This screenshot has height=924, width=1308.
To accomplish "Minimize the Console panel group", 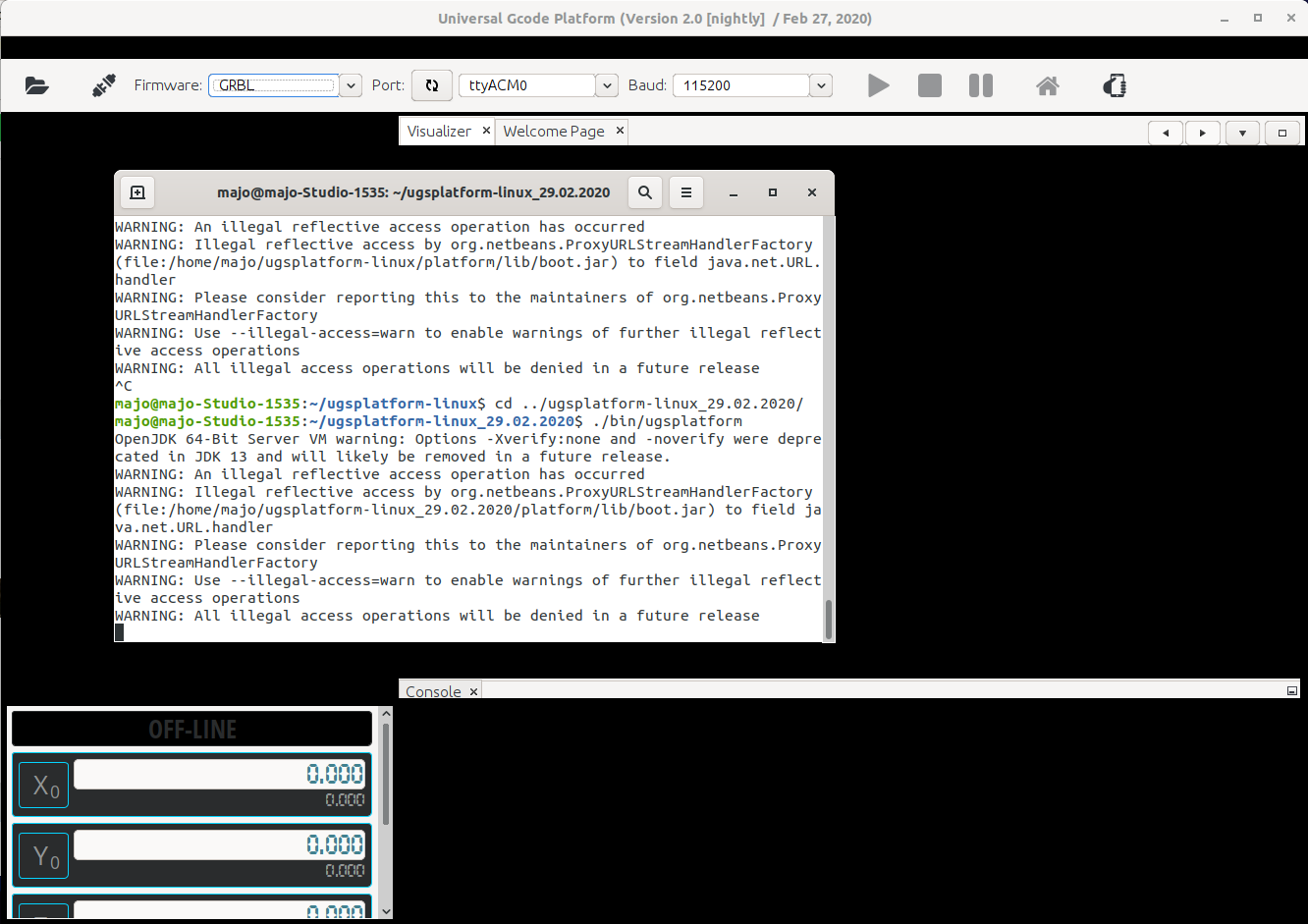I will (1292, 691).
